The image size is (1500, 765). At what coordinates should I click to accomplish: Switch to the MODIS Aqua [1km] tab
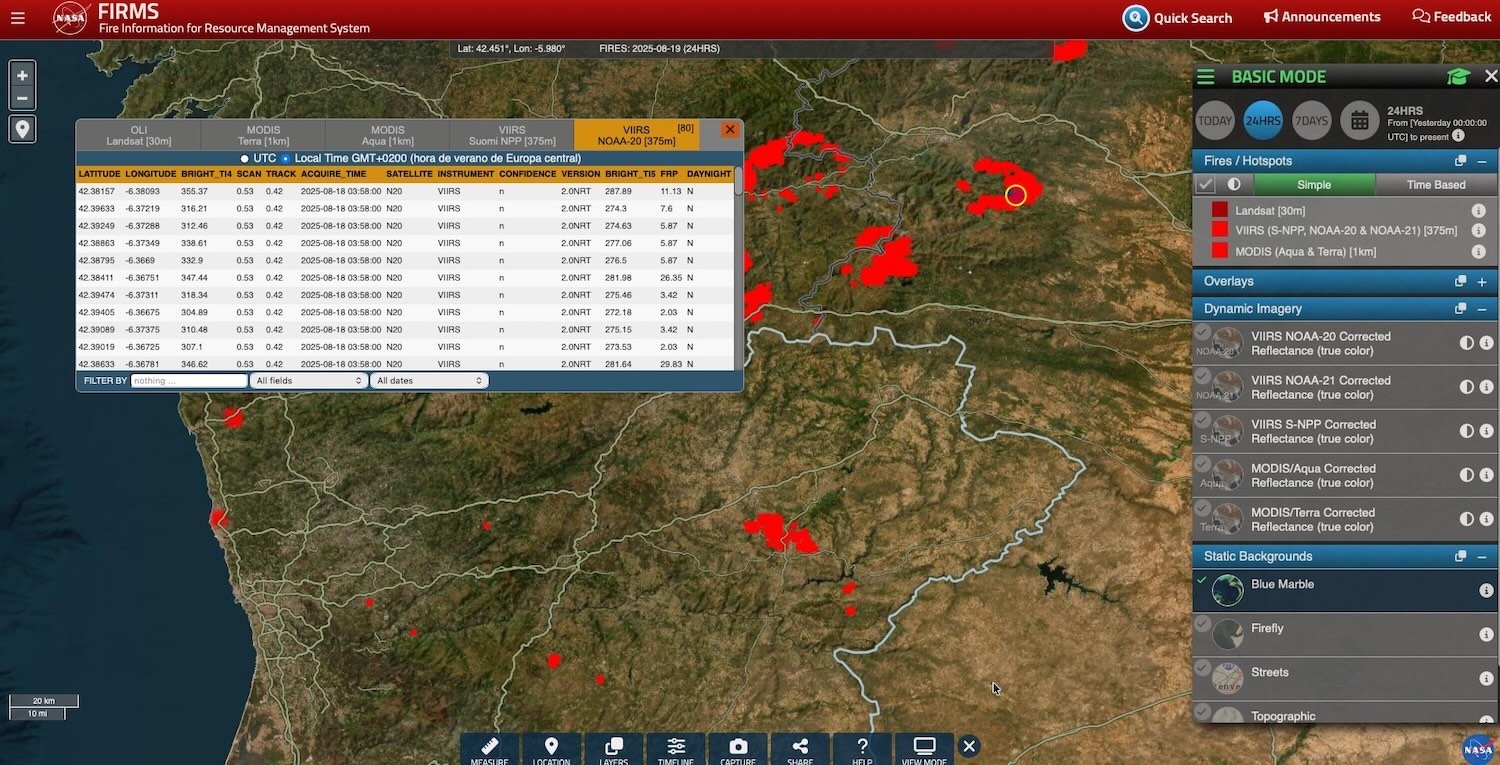[x=388, y=135]
